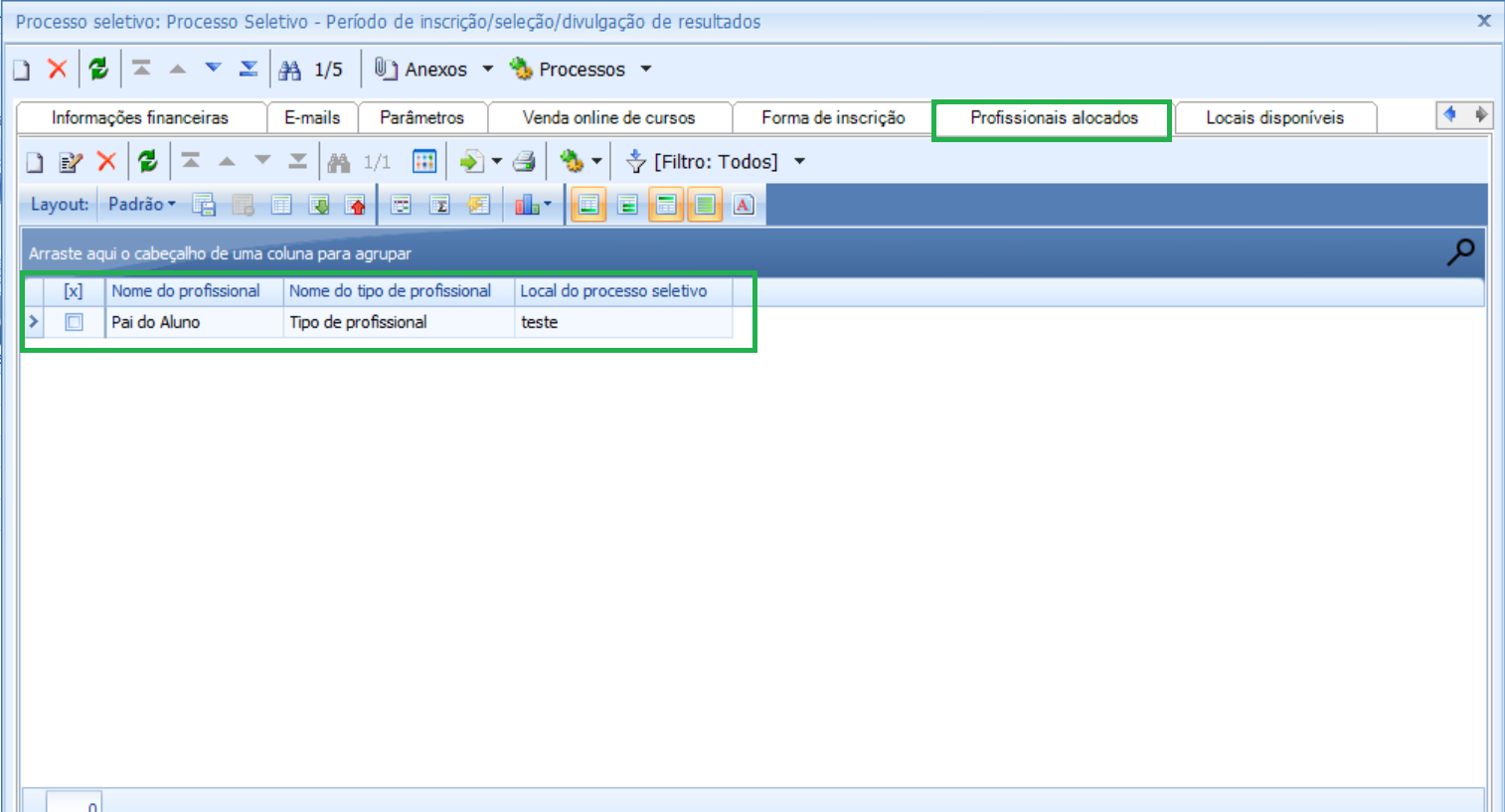Expand the Processos dropdown arrow
This screenshot has height=812, width=1505.
point(646,69)
